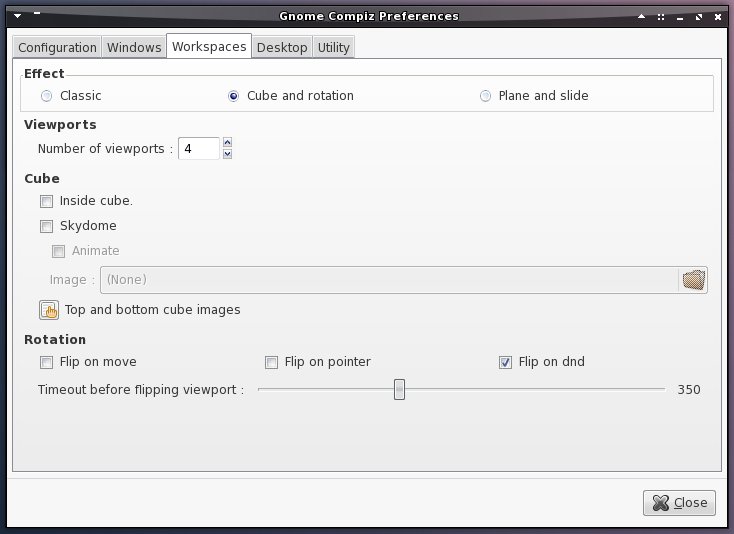Minimize the Gnome Compiz Preferences window
Viewport: 734px width, 534px height.
(680, 18)
